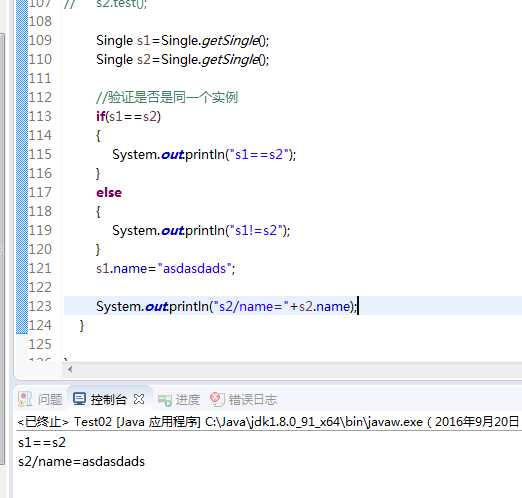Screen dimensions: 522x498
Task: Click the closing brace on line 124
Action: pyautogui.click(x=82, y=326)
